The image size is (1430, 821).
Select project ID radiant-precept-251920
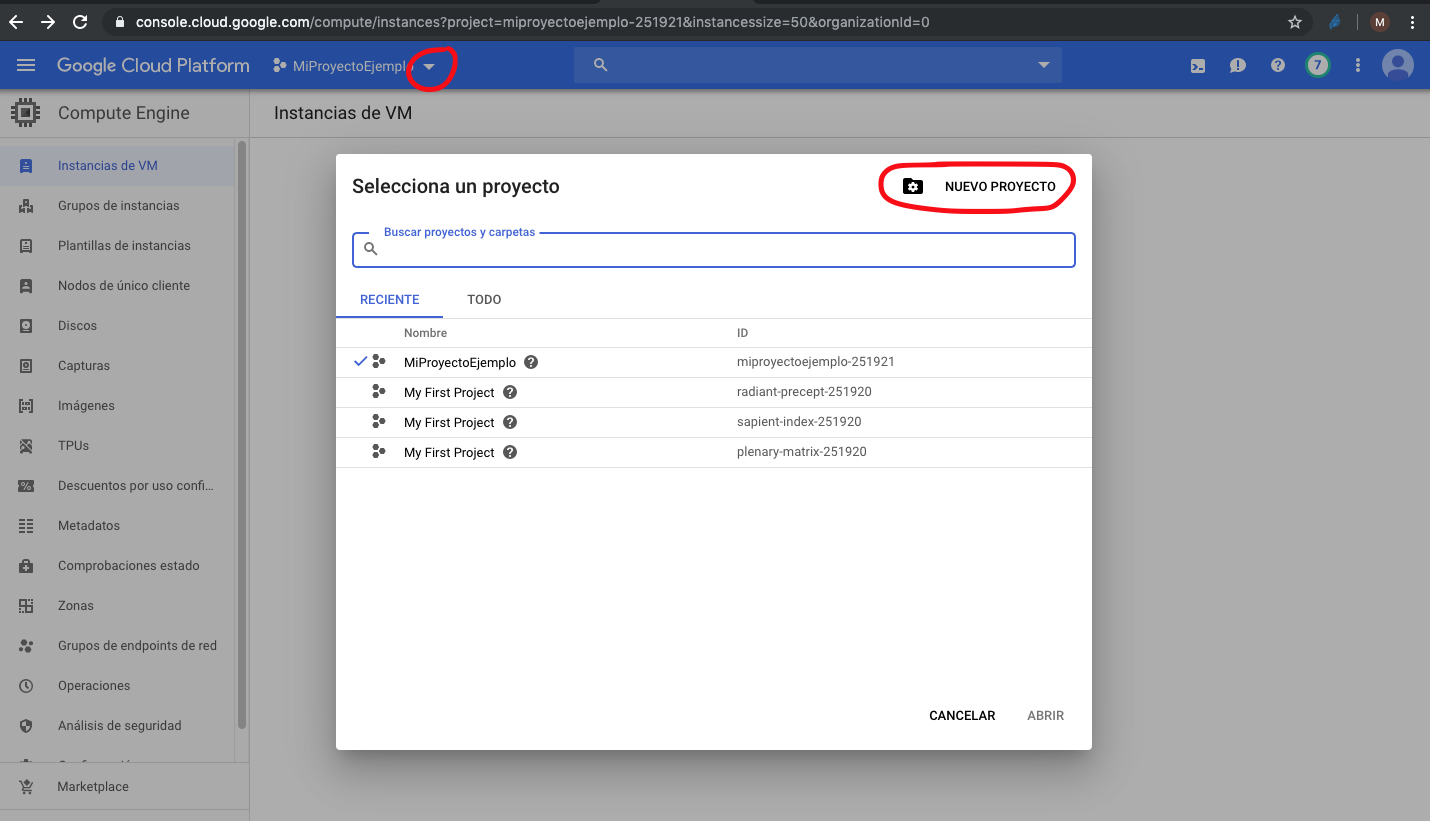[804, 392]
